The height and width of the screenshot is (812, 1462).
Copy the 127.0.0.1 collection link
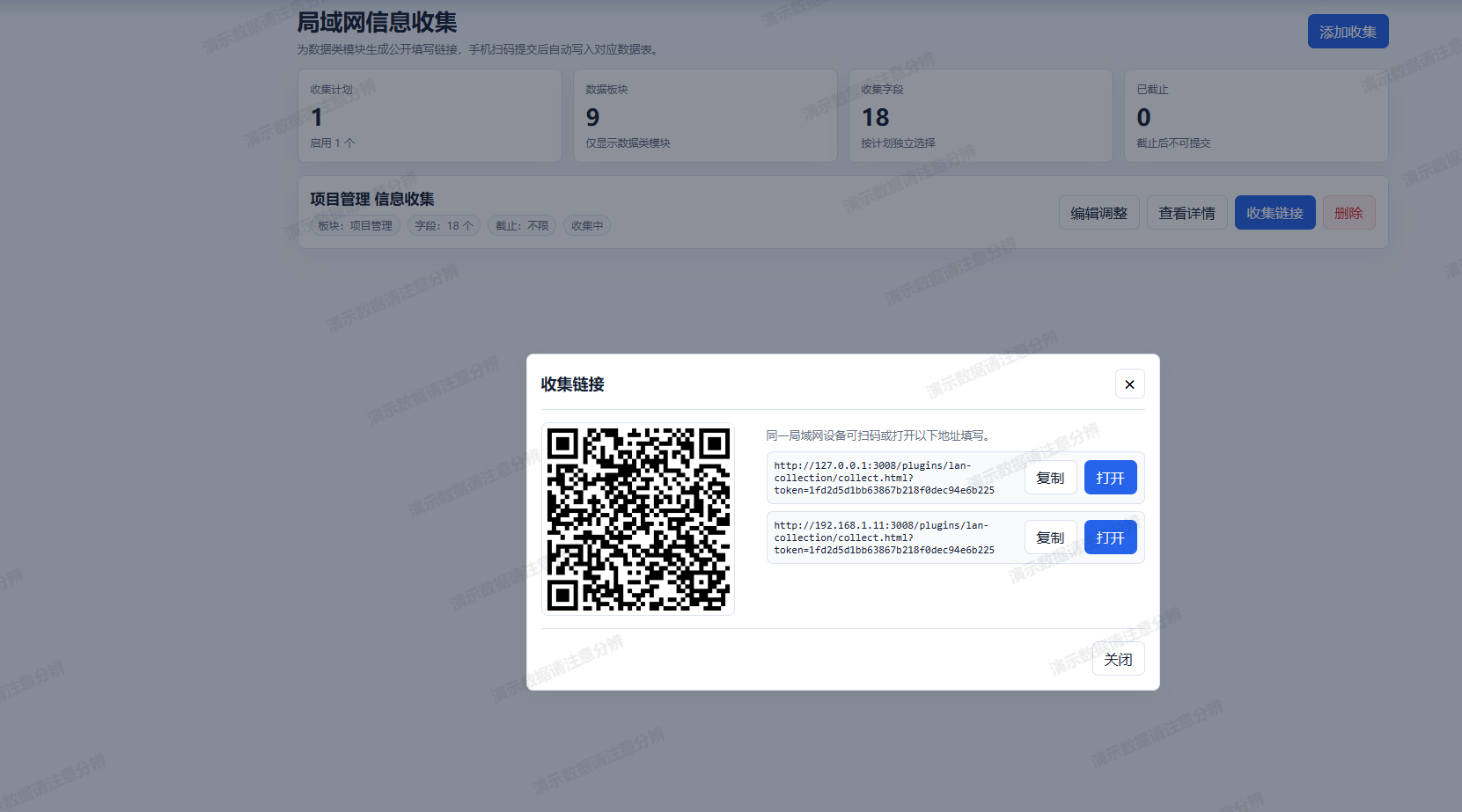point(1050,478)
